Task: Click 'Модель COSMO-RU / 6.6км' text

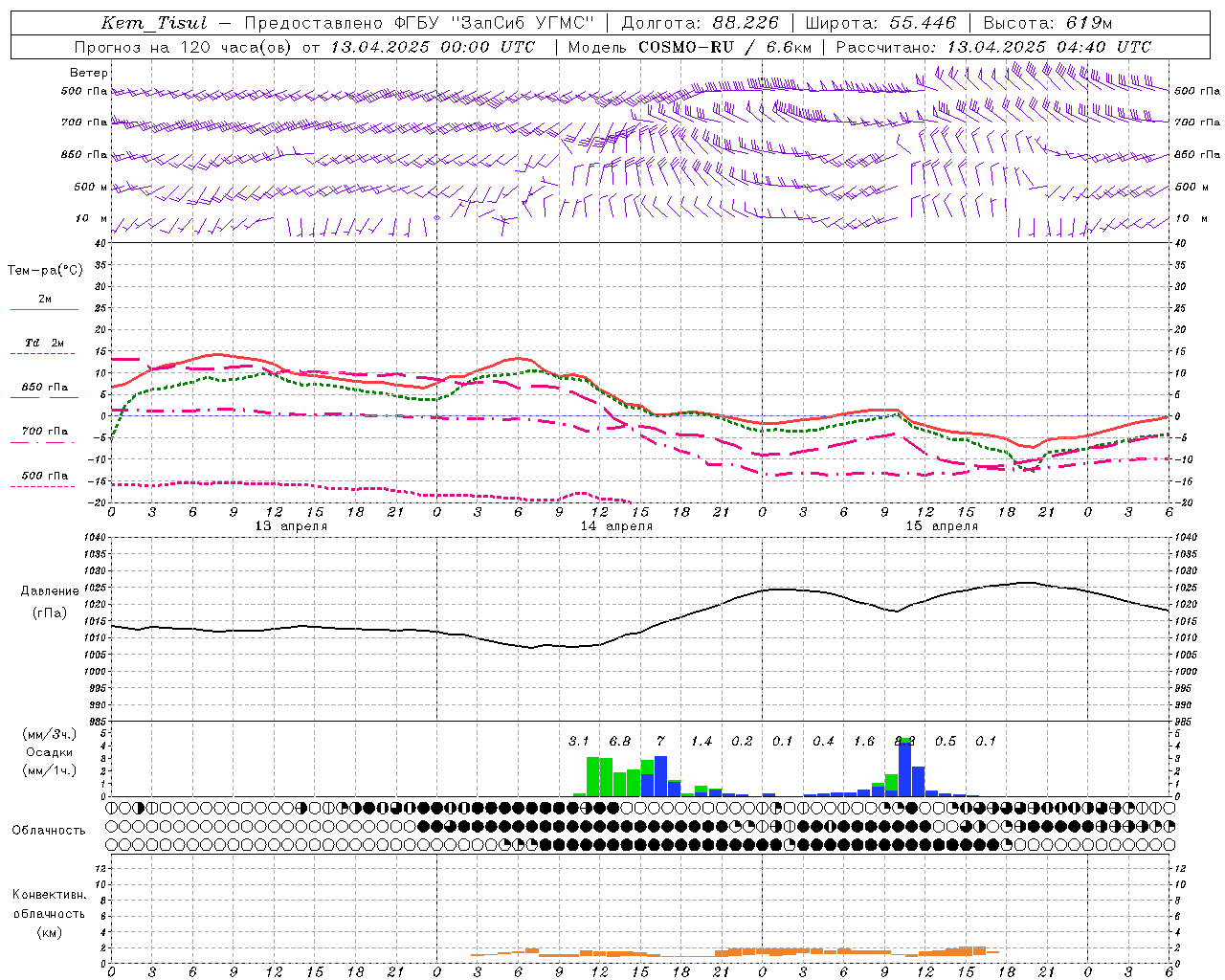Action: click(690, 47)
